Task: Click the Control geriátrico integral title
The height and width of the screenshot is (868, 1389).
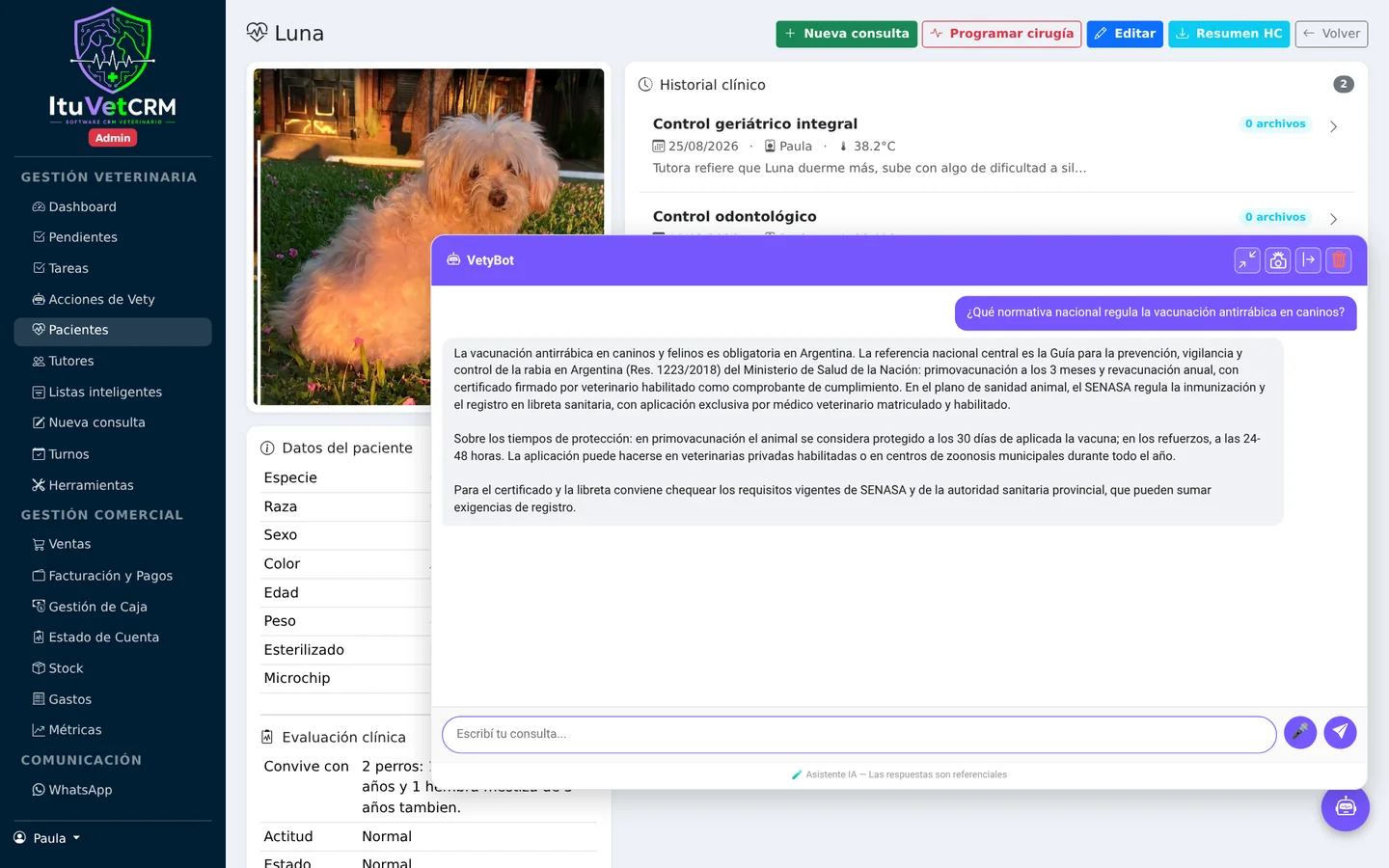Action: (x=755, y=123)
